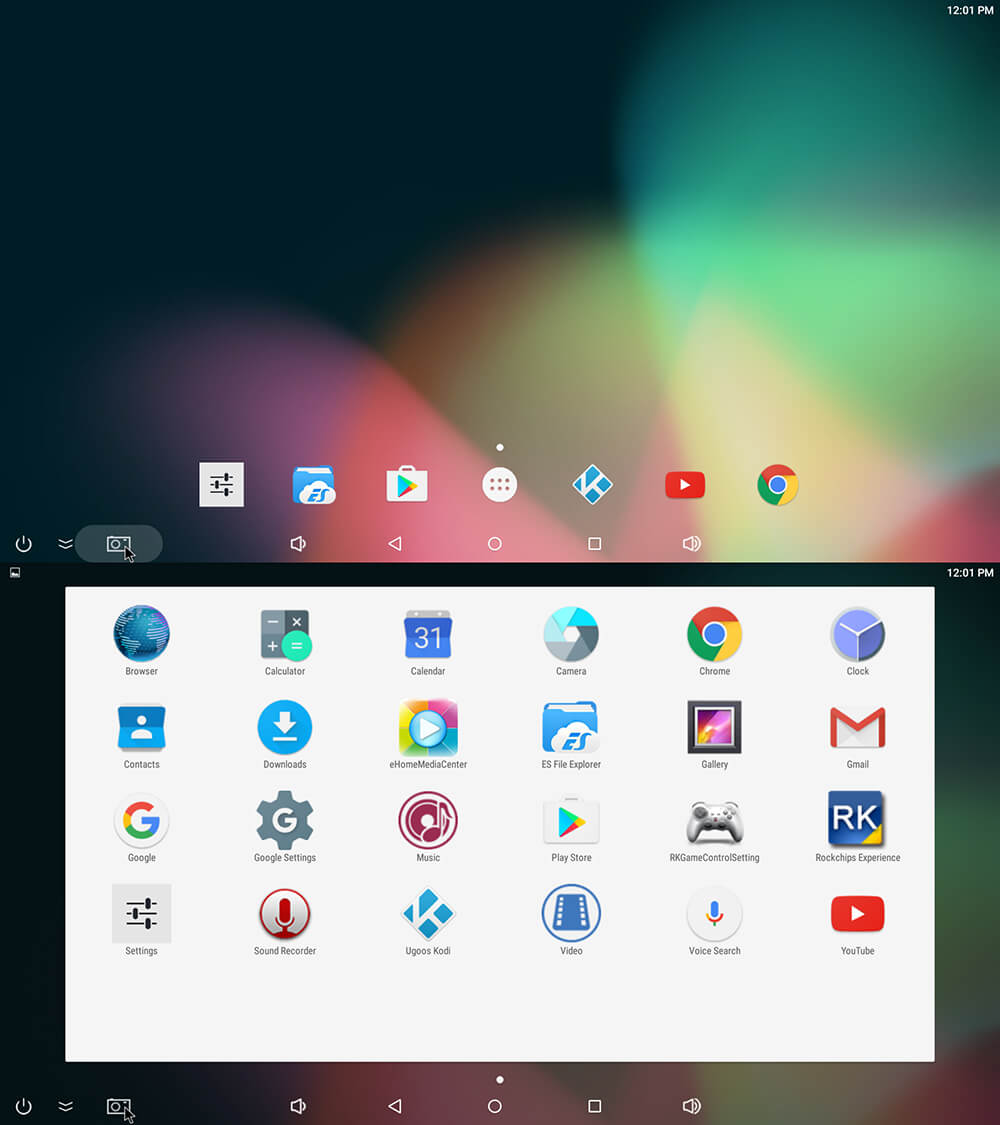Tap the screenshot-saved notification icon
The height and width of the screenshot is (1125, 1000).
click(15, 573)
